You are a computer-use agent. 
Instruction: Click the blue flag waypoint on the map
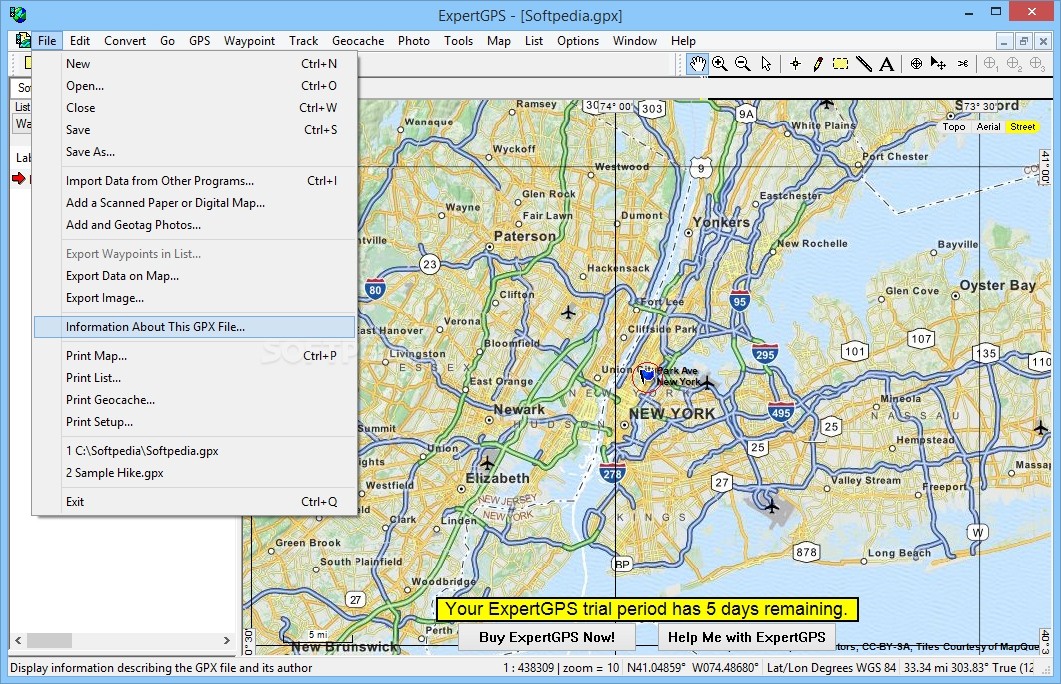tap(648, 374)
